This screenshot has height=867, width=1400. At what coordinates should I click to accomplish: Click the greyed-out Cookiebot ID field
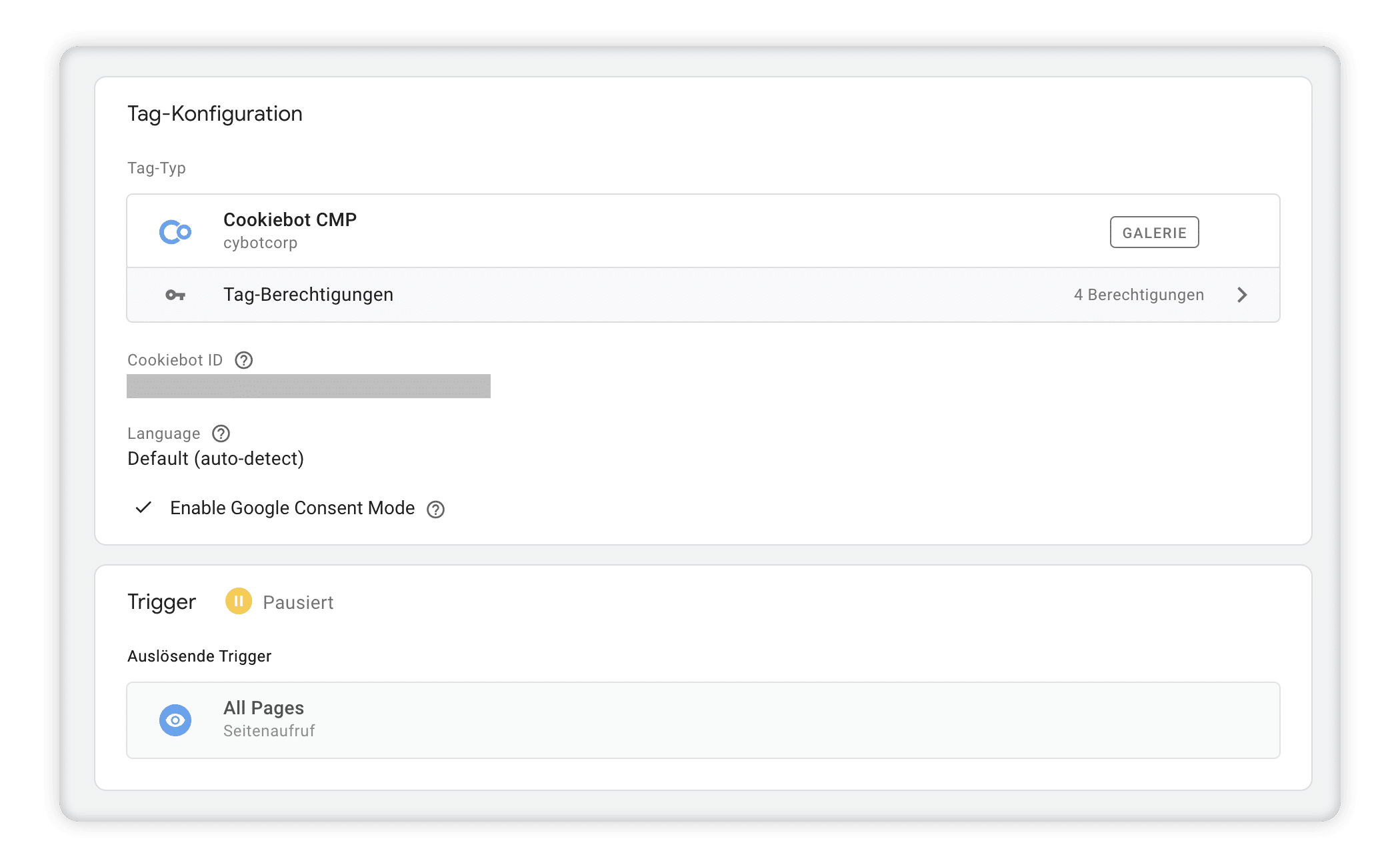point(309,386)
